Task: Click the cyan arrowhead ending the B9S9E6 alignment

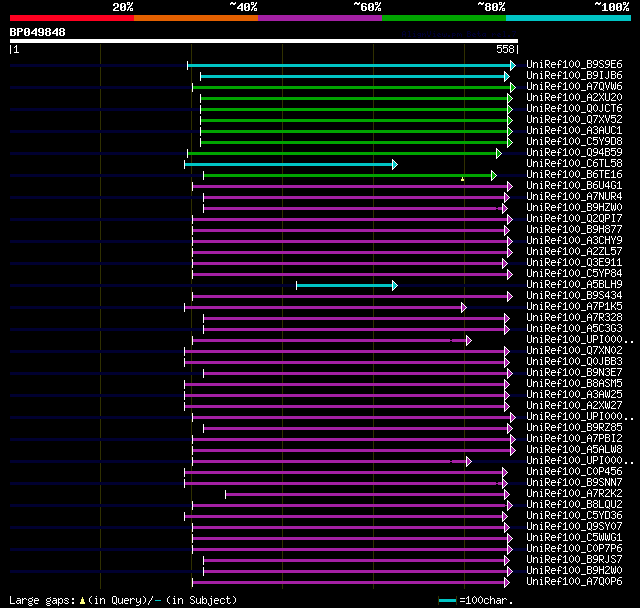Action: tap(513, 65)
